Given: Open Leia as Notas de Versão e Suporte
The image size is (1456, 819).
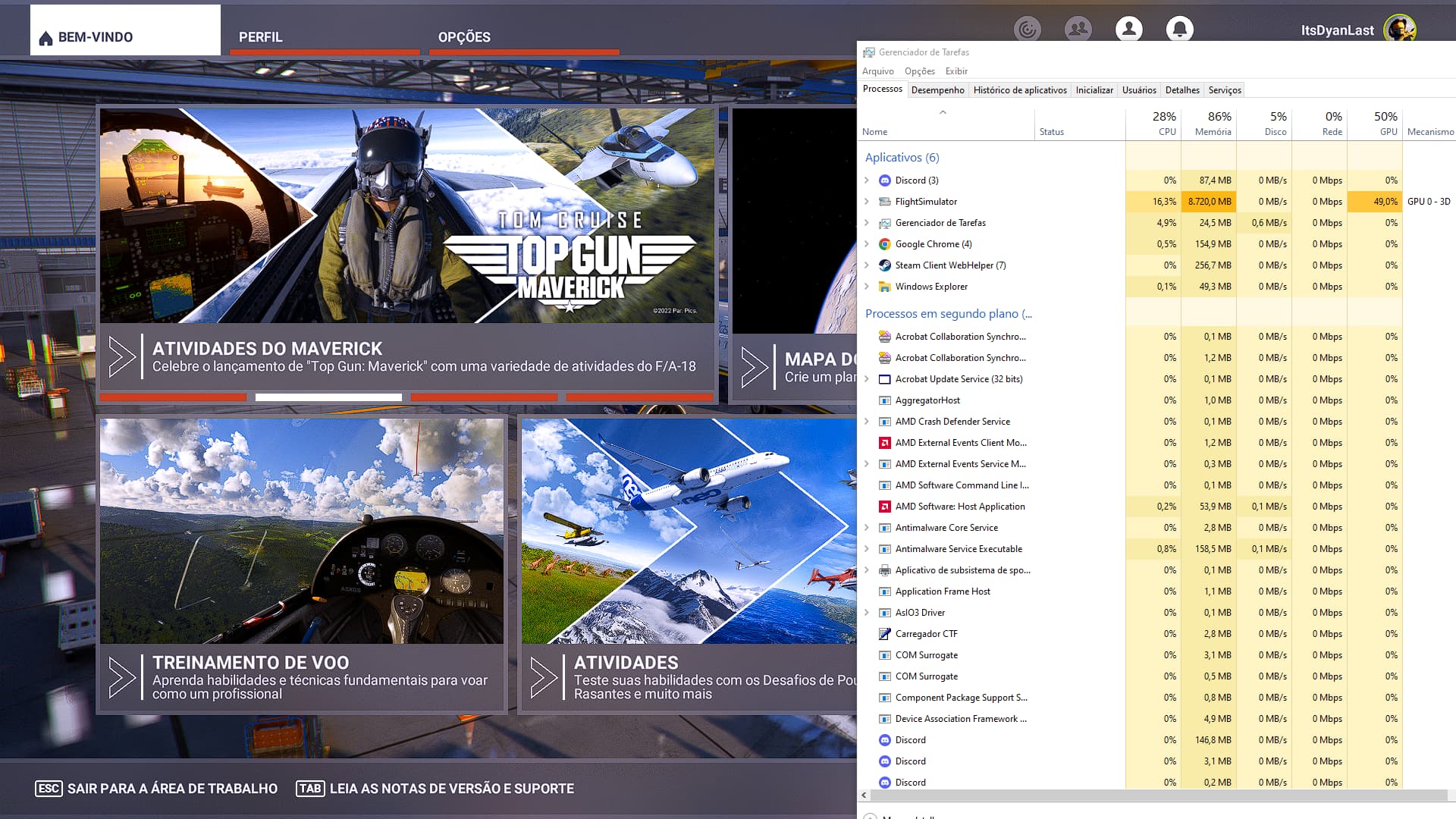Looking at the screenshot, I should (x=435, y=789).
